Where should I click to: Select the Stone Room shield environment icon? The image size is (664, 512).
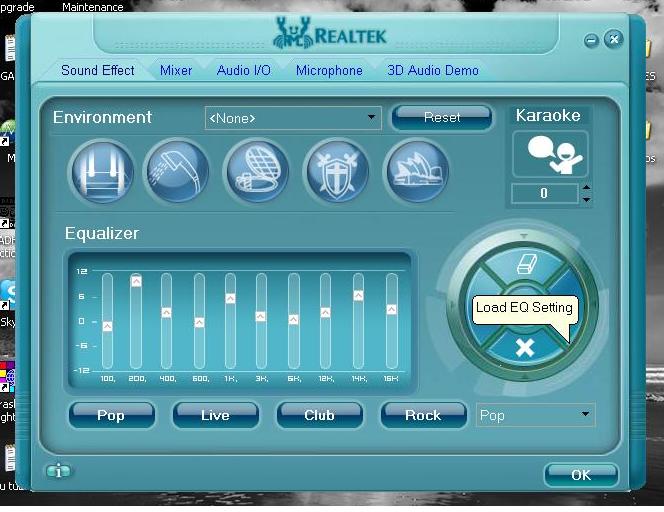click(x=338, y=171)
